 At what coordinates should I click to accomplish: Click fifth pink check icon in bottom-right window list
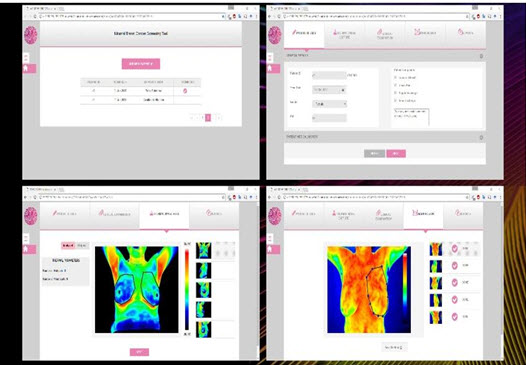(455, 317)
